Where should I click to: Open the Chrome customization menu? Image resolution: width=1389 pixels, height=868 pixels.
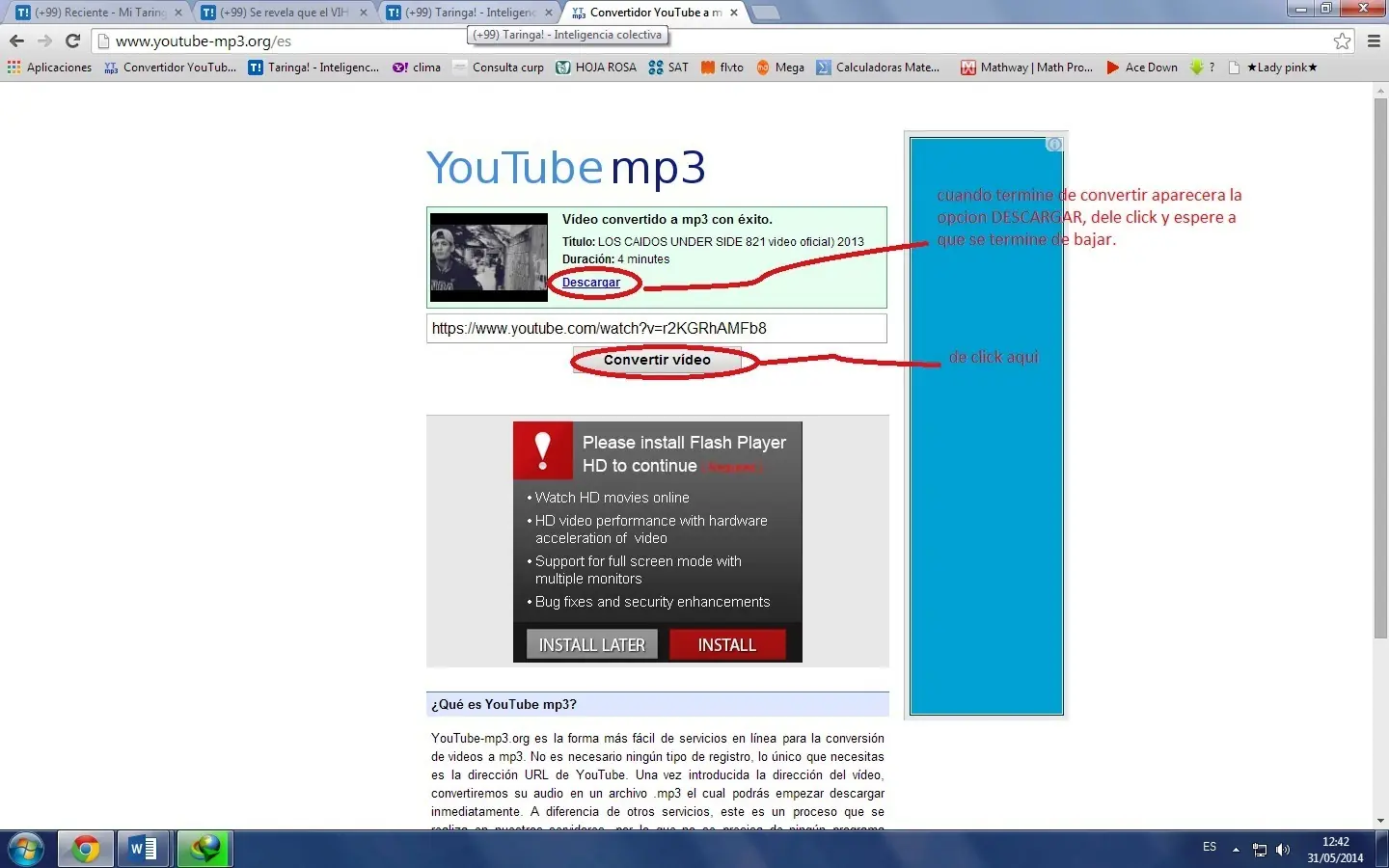pyautogui.click(x=1375, y=41)
